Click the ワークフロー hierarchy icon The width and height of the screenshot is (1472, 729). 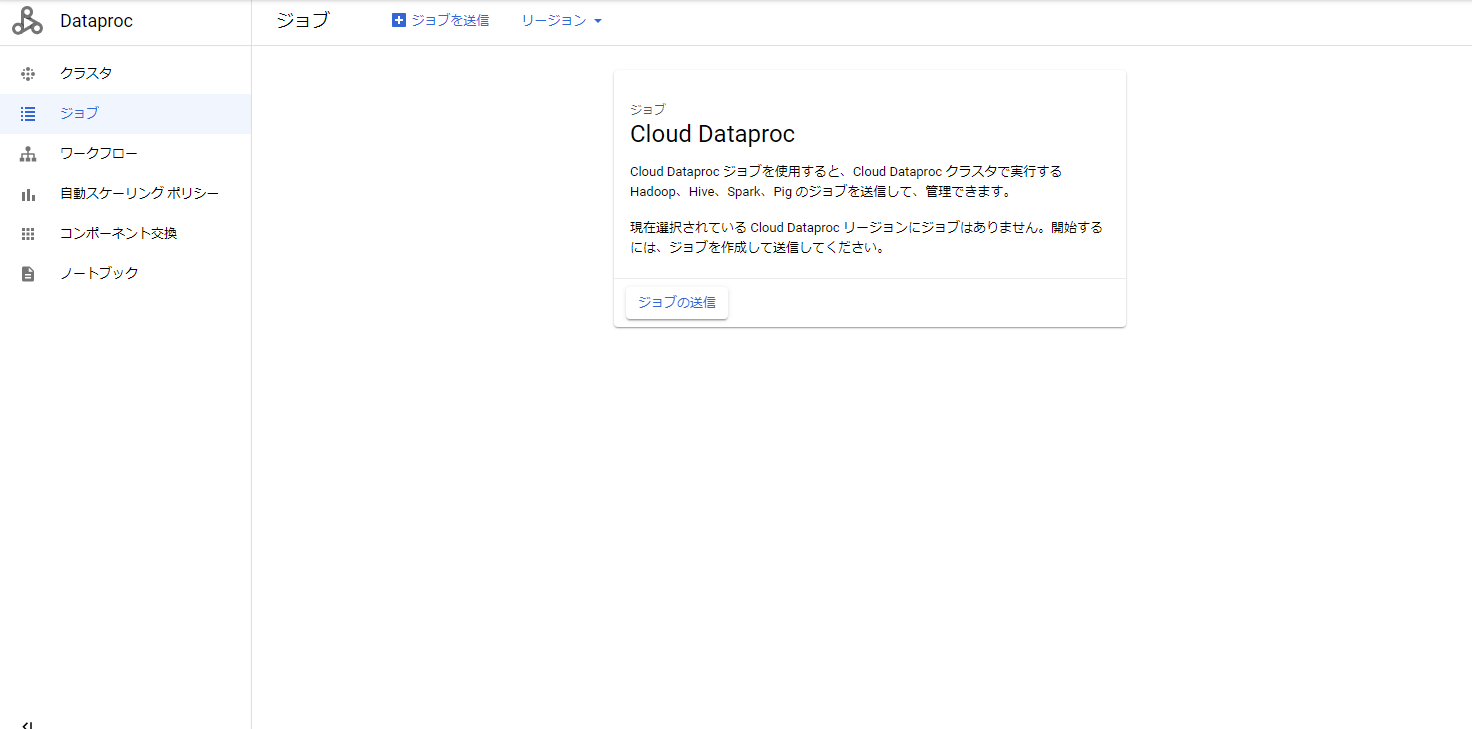pos(28,153)
